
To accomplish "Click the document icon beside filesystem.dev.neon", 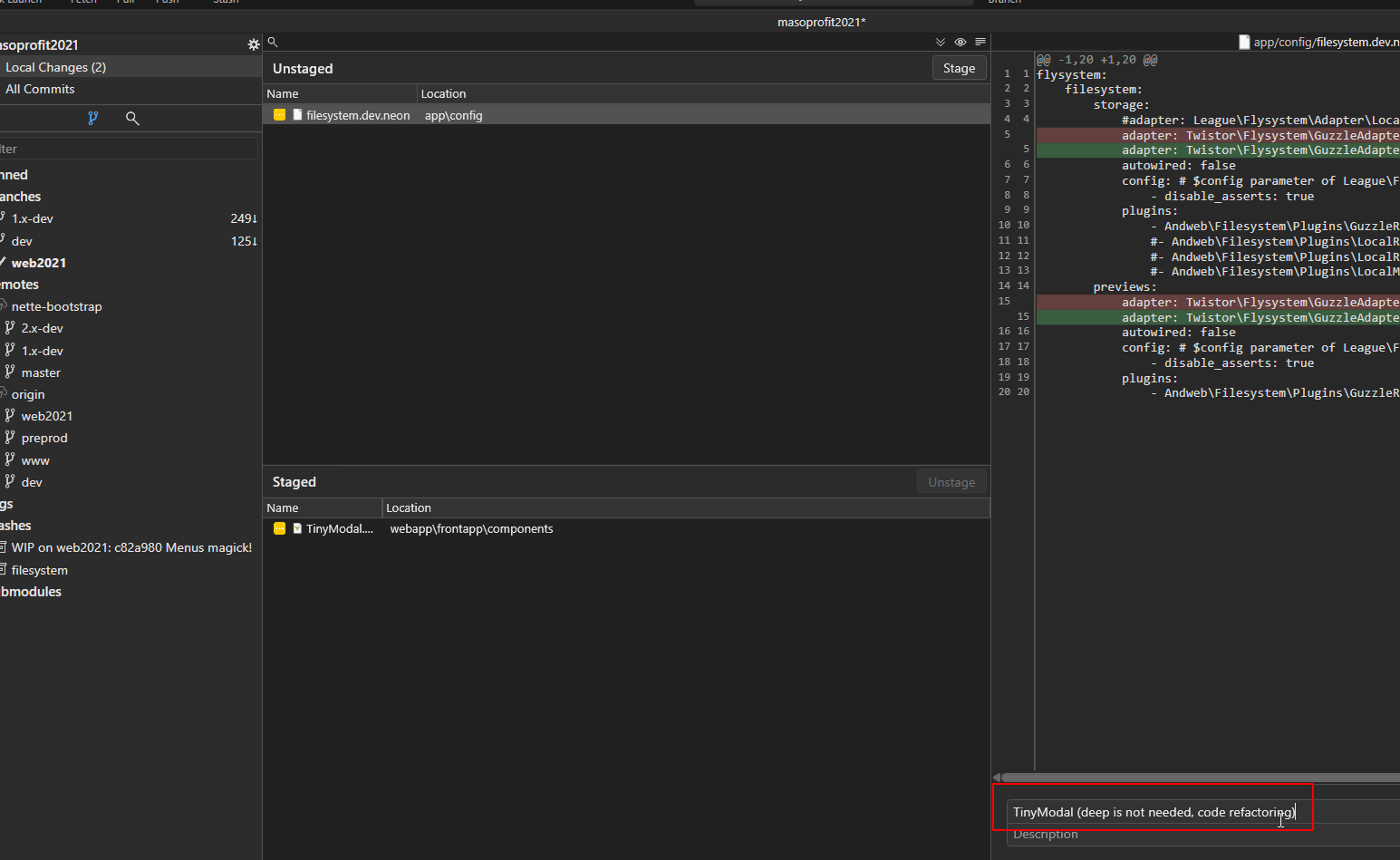I will pyautogui.click(x=297, y=115).
